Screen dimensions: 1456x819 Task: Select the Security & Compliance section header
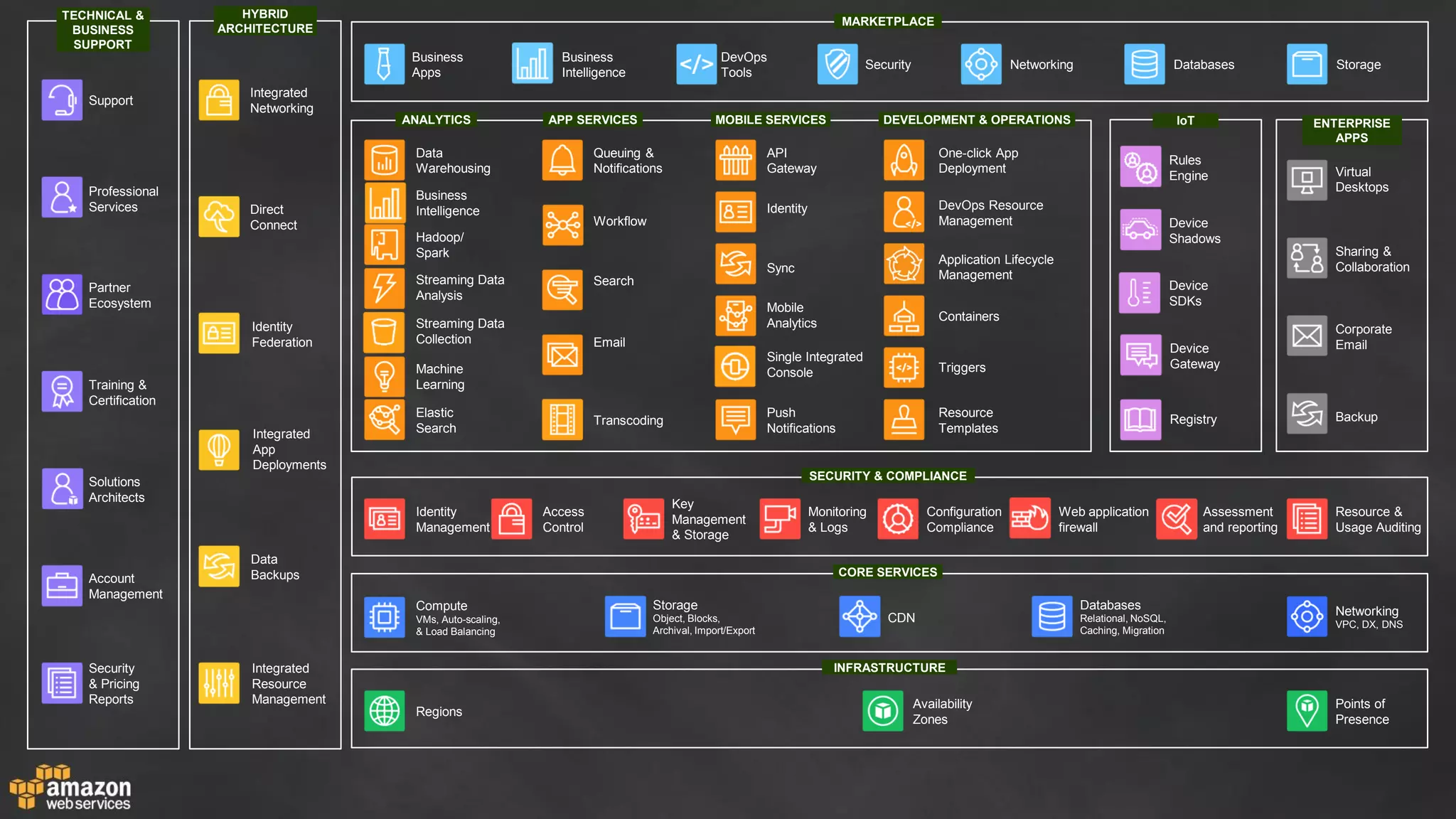pos(887,476)
